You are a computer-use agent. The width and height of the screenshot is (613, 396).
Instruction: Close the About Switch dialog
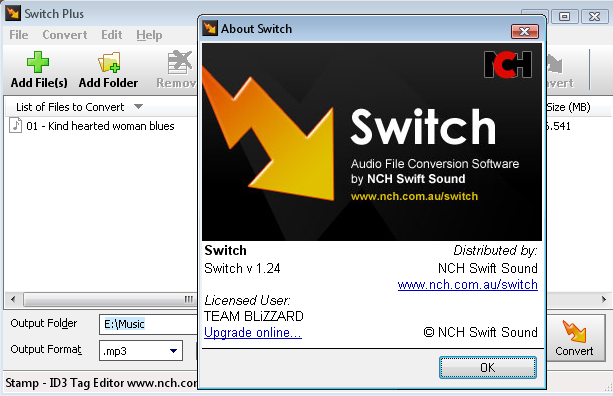[x=525, y=31]
